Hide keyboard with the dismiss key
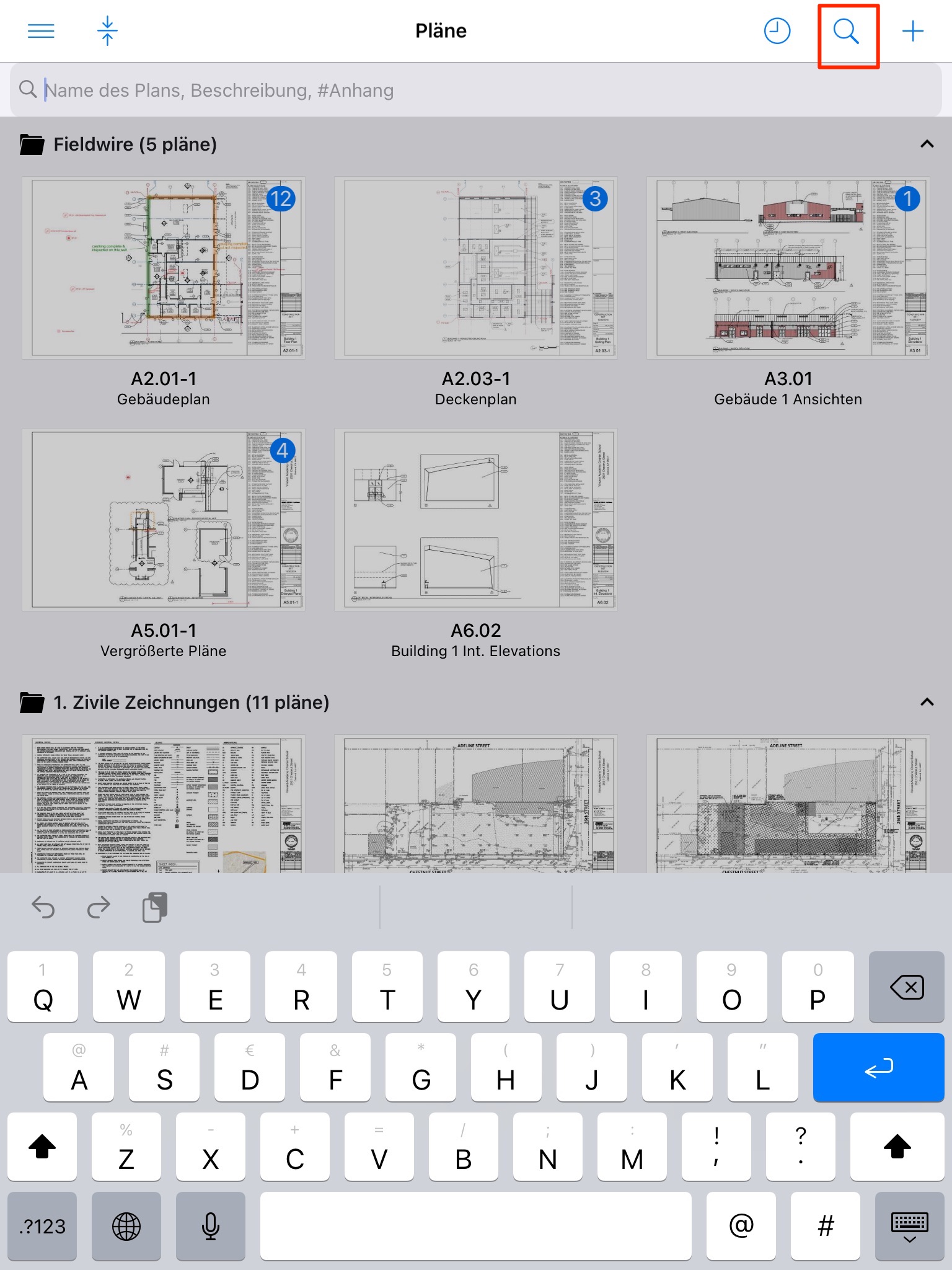 [909, 1226]
